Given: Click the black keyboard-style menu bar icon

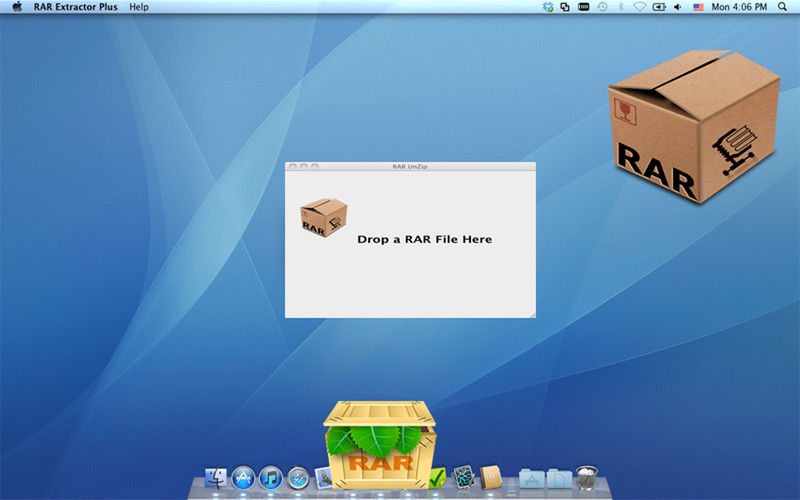Looking at the screenshot, I should [584, 7].
